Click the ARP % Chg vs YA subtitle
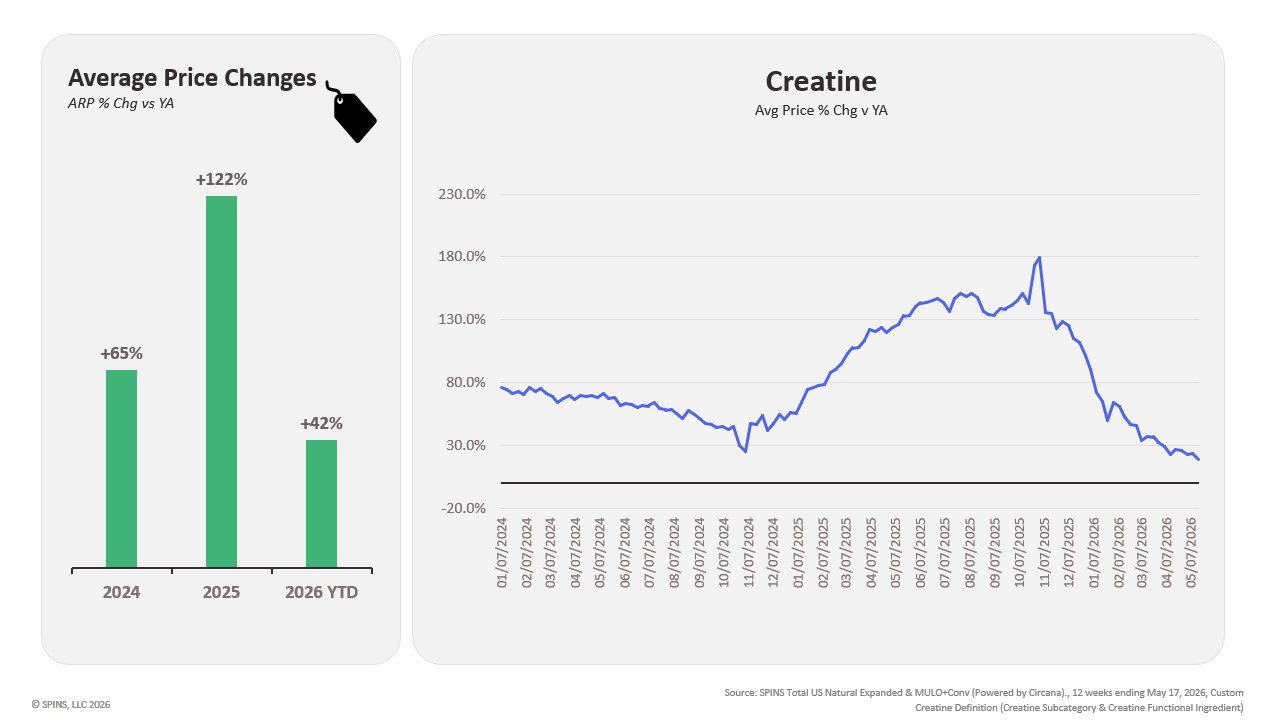 tap(121, 103)
